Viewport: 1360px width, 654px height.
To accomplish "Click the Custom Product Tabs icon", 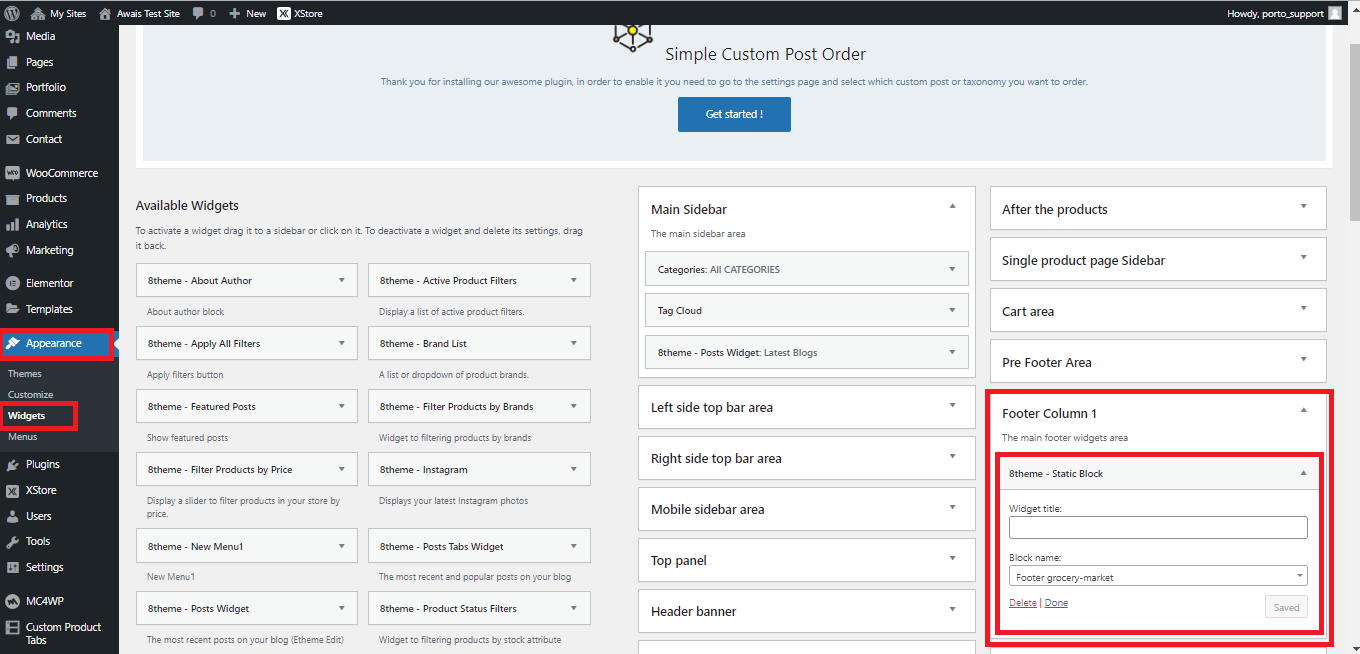I will [13, 627].
